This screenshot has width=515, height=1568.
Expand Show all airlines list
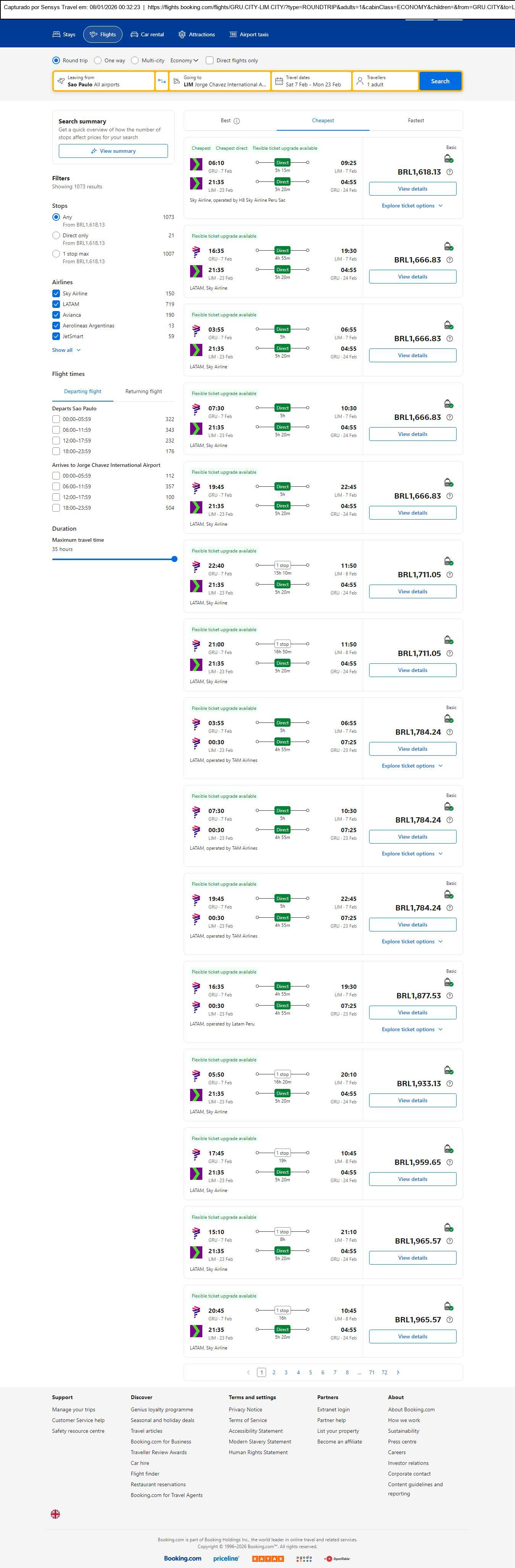[x=66, y=350]
